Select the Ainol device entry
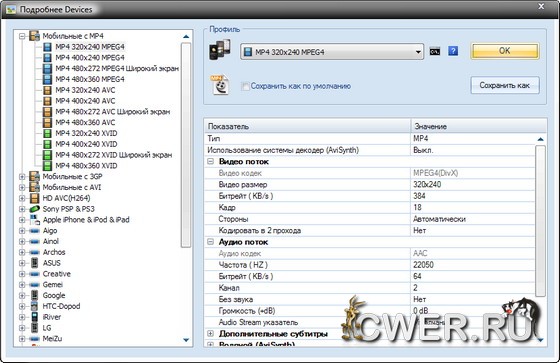 [x=51, y=241]
